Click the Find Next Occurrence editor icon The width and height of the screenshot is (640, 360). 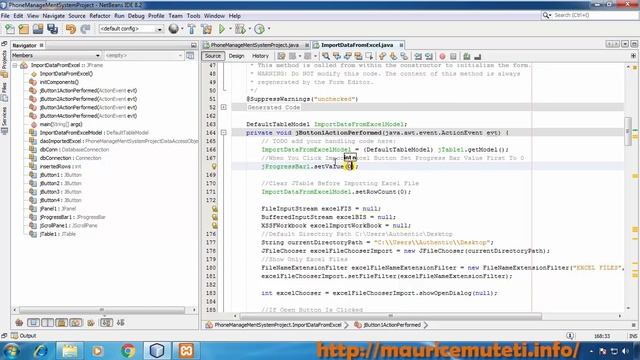pyautogui.click(x=347, y=56)
